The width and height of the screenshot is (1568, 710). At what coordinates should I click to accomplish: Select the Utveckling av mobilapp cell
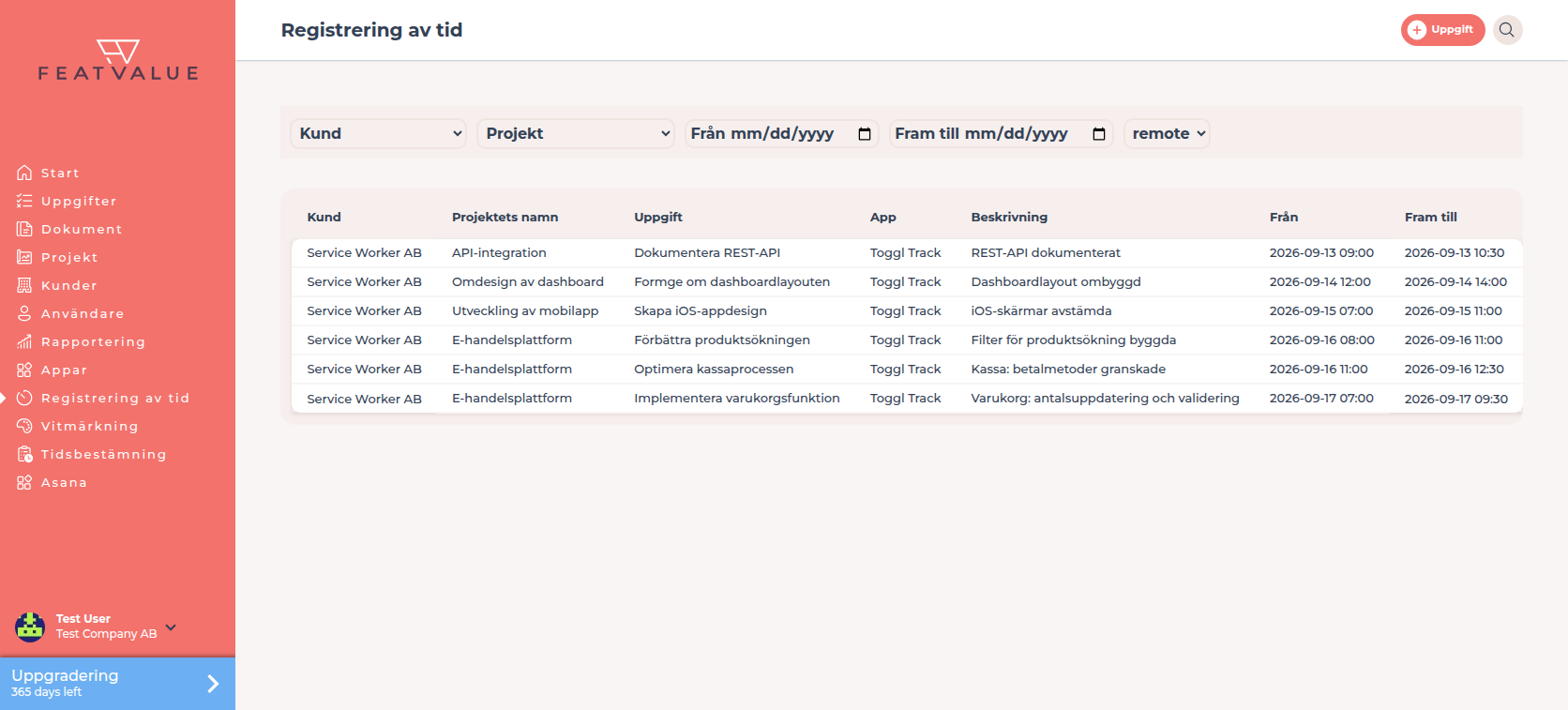[525, 310]
